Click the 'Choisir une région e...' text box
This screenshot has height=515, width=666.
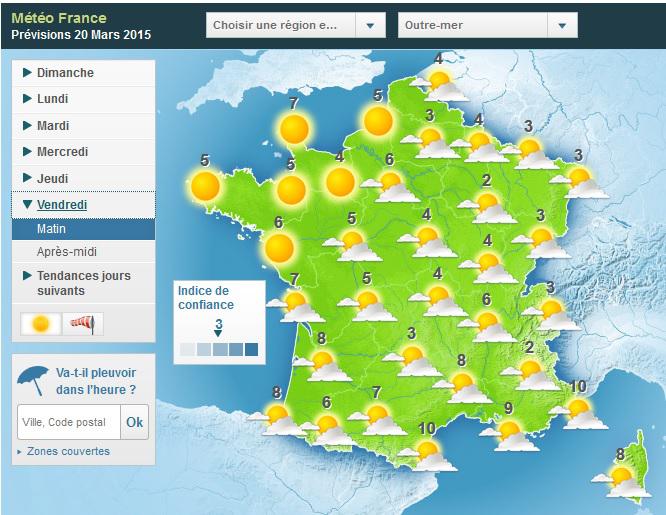click(281, 25)
